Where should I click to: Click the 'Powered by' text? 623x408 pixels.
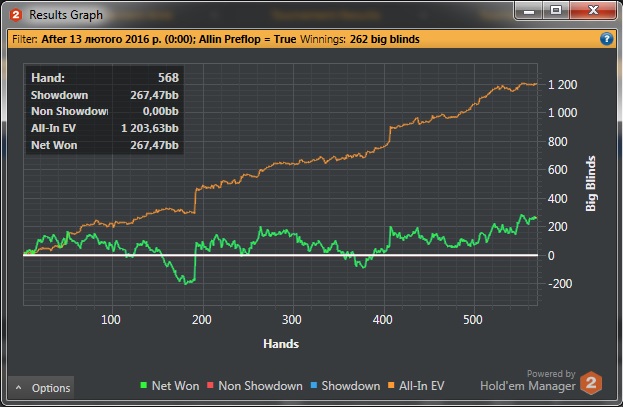click(551, 374)
